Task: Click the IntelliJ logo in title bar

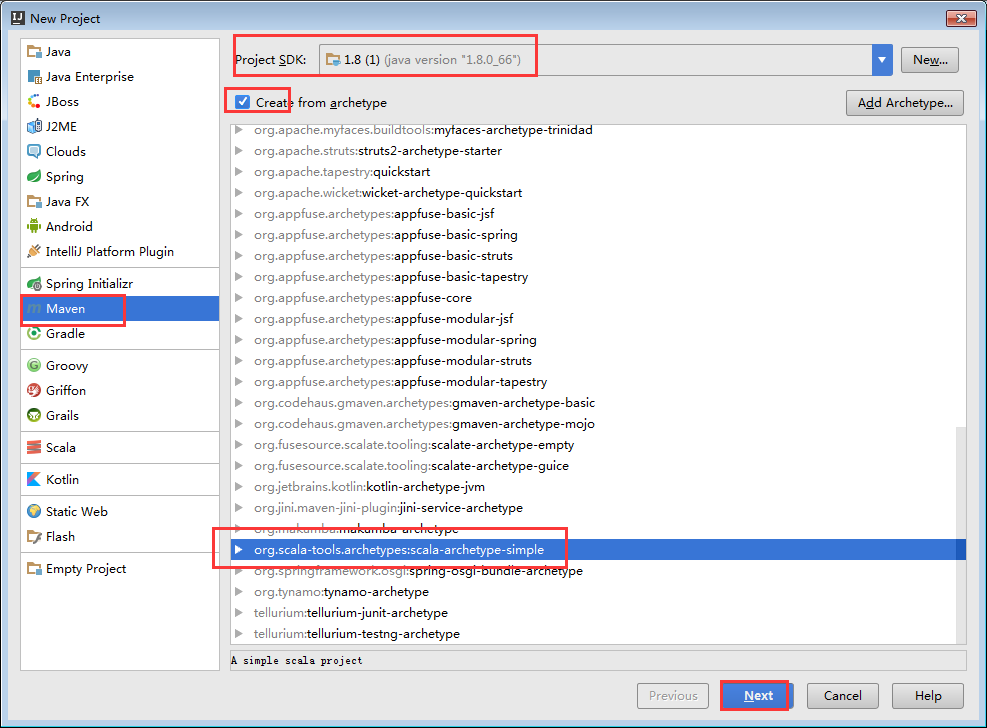Action: pyautogui.click(x=18, y=18)
